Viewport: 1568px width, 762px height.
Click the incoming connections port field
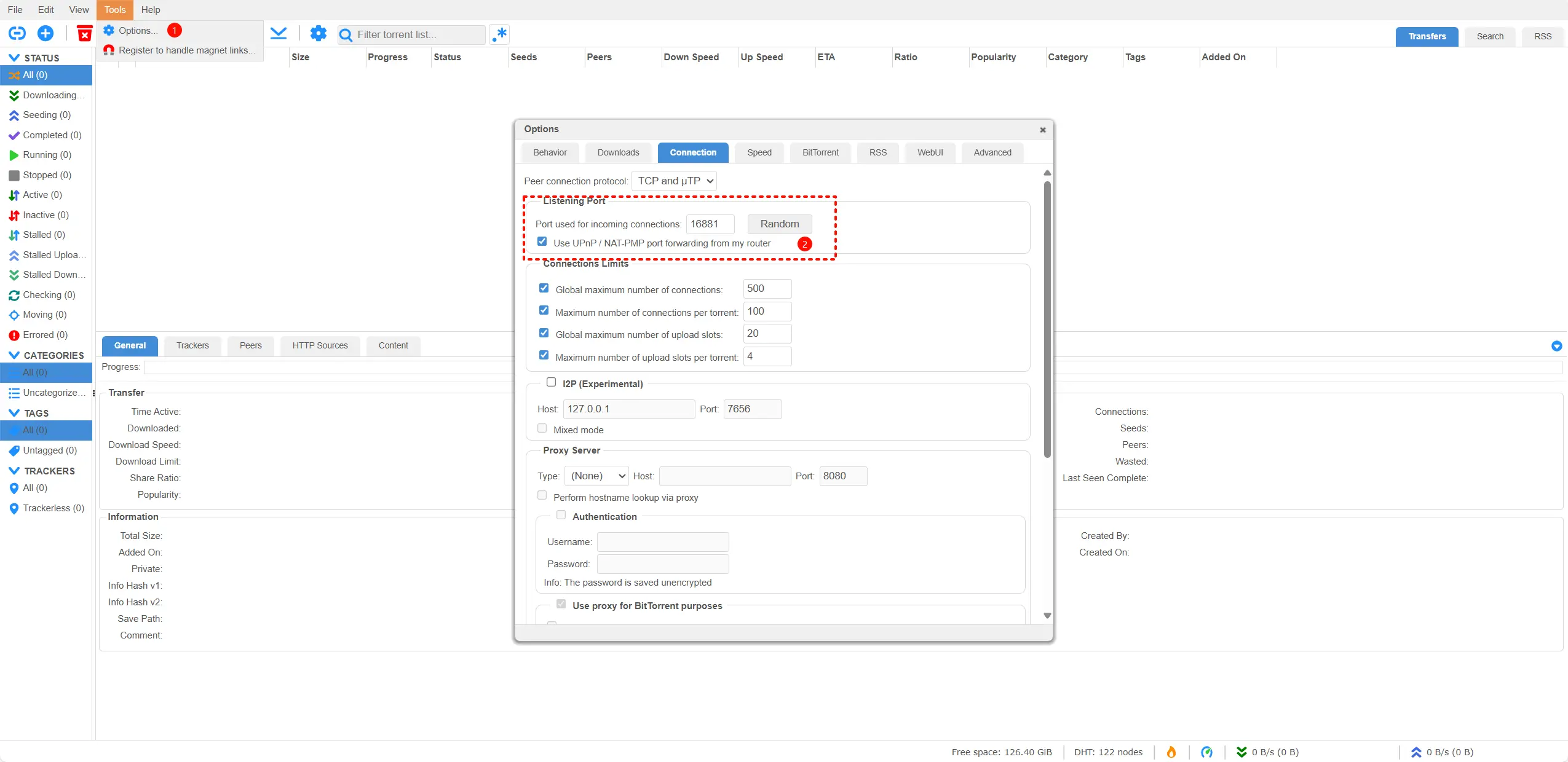point(710,224)
